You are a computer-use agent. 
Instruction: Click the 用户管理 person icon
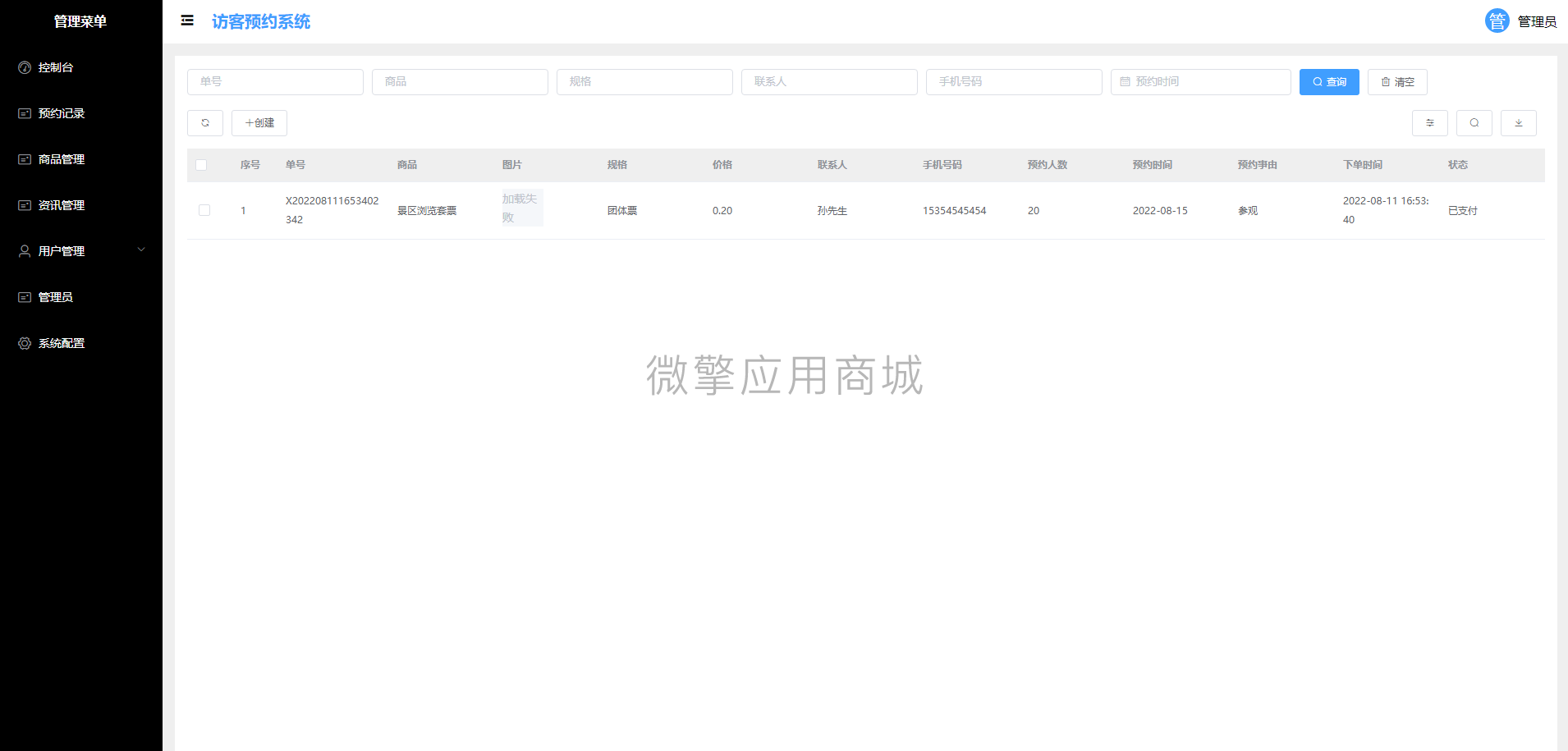click(x=25, y=251)
